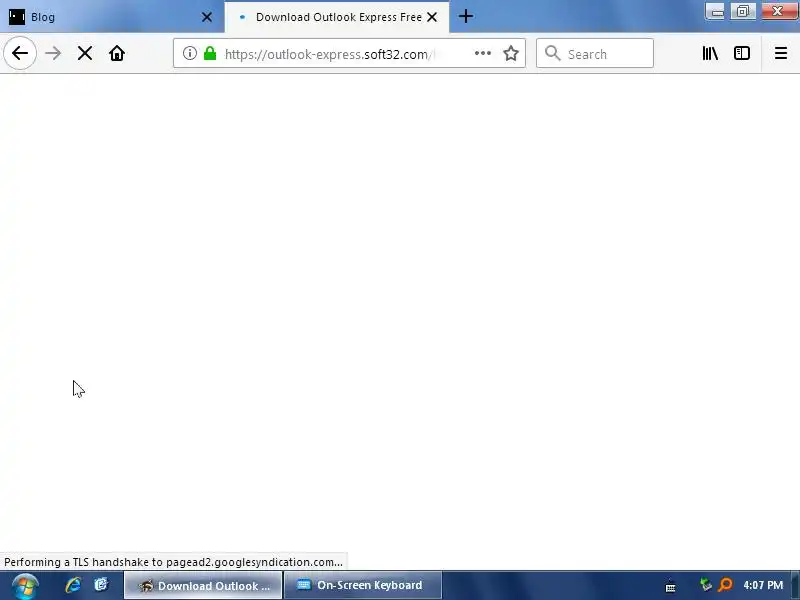Minimize the Firefox window
The image size is (800, 600).
tap(717, 11)
